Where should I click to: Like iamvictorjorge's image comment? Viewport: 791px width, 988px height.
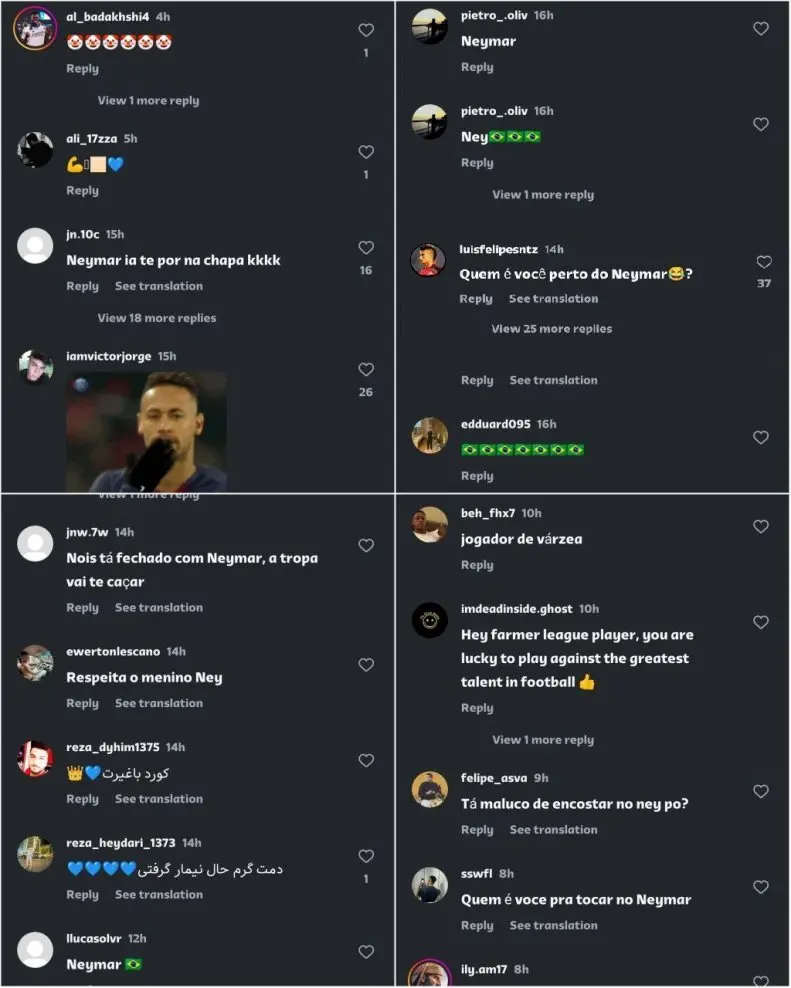pyautogui.click(x=366, y=369)
